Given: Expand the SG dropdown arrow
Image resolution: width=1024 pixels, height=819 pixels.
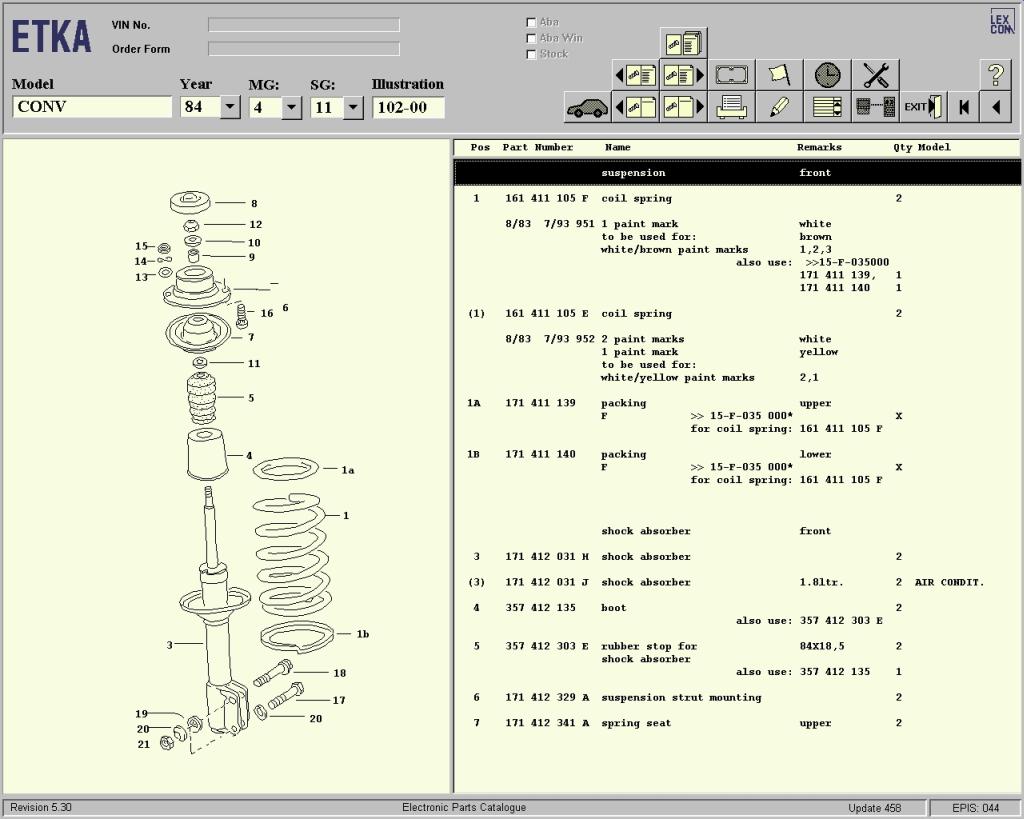Looking at the screenshot, I should coord(352,107).
